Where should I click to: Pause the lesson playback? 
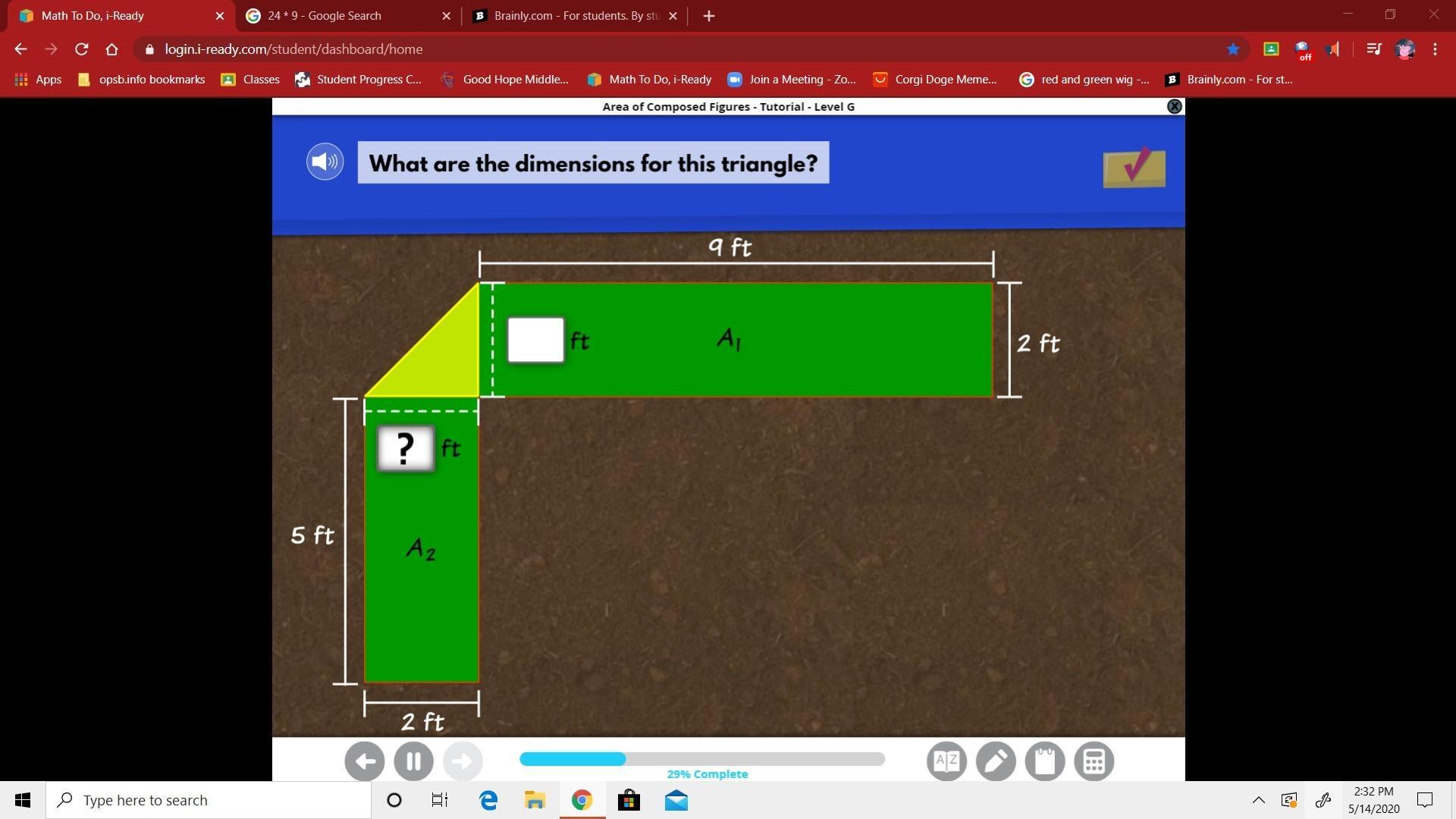413,761
